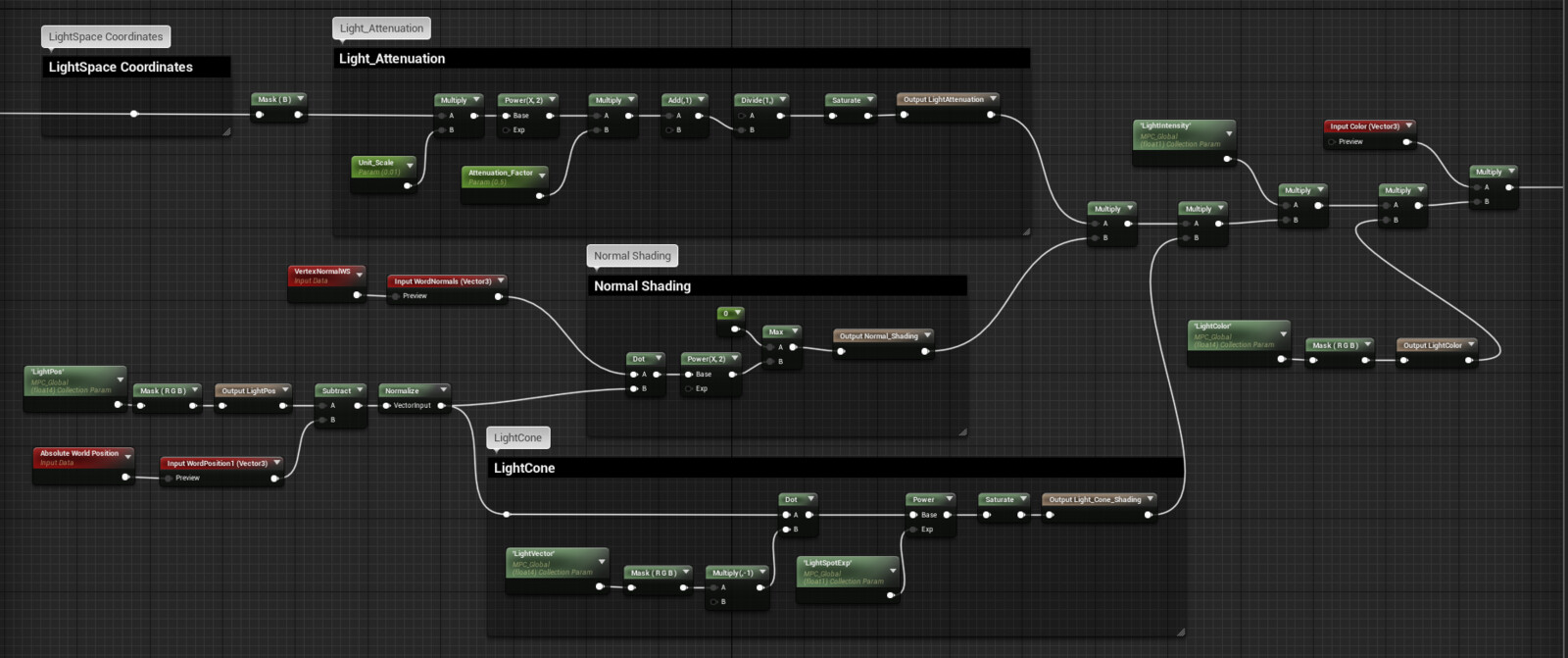This screenshot has width=1568, height=658.
Task: Click the output pin of Unit_Scale
Action: pos(408,185)
